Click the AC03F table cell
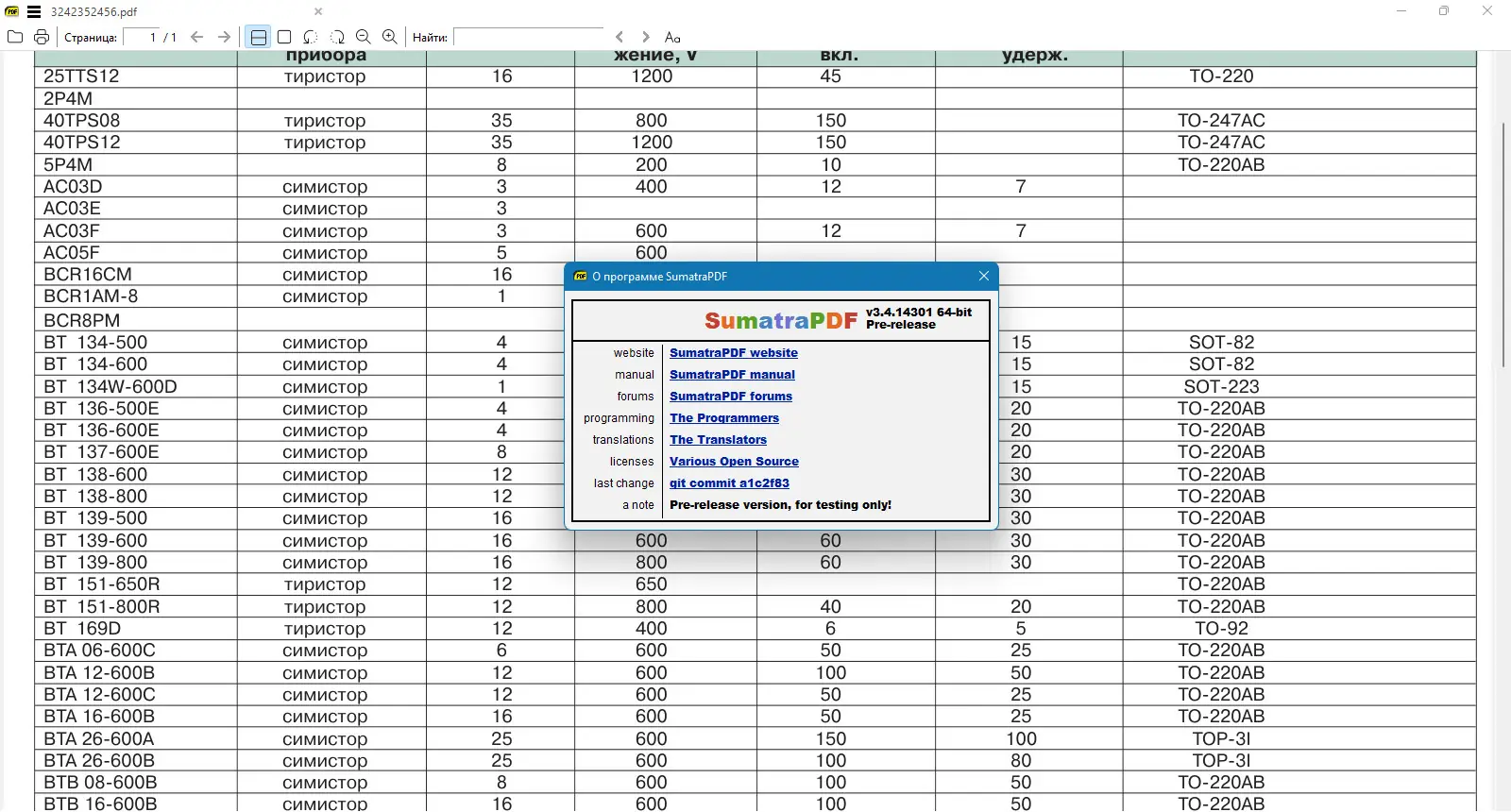 coord(136,231)
